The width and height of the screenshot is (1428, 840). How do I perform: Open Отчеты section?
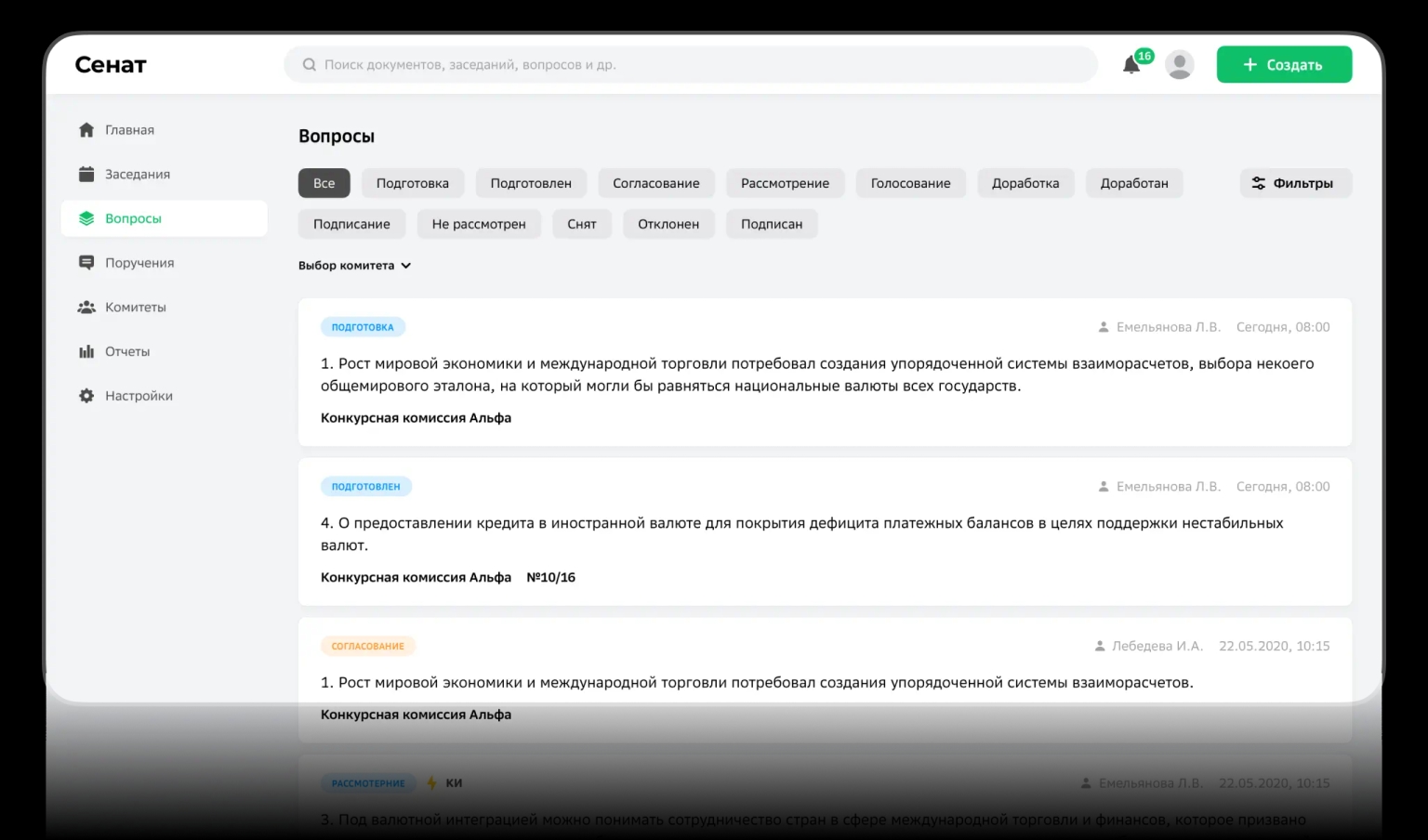164,351
